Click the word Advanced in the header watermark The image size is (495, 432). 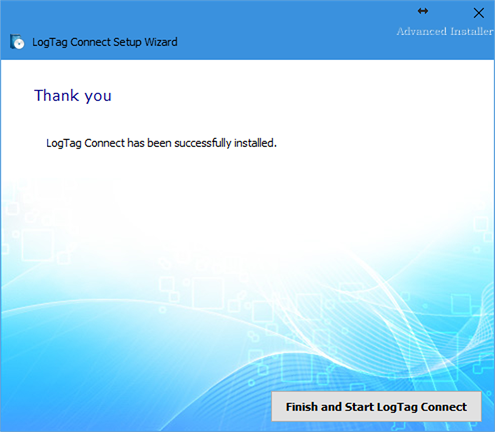click(x=422, y=31)
